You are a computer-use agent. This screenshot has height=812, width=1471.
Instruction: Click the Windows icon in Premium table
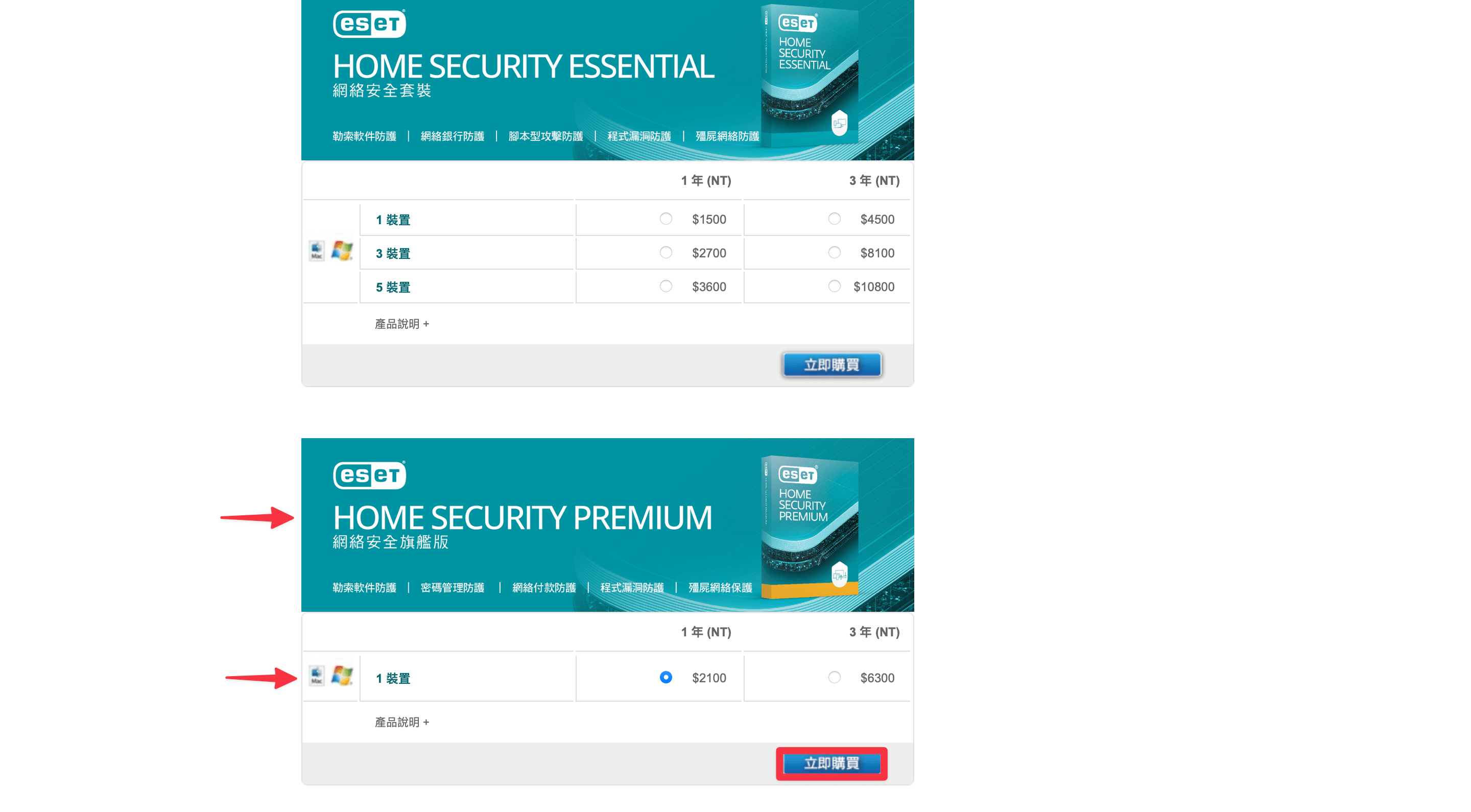coord(342,676)
